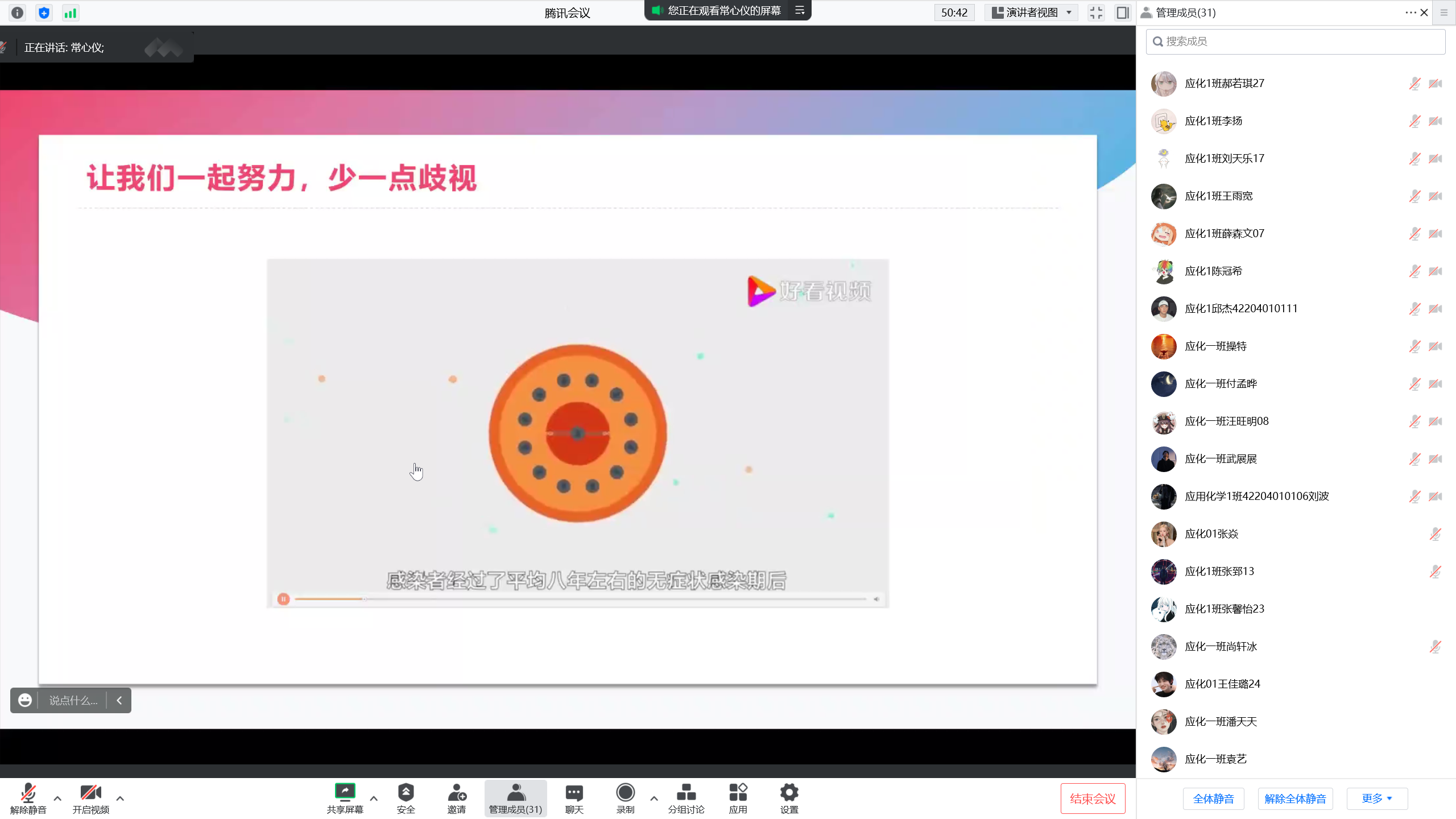Open Breakout Discussion (分组讨论) icon
1456x819 pixels.
(686, 792)
